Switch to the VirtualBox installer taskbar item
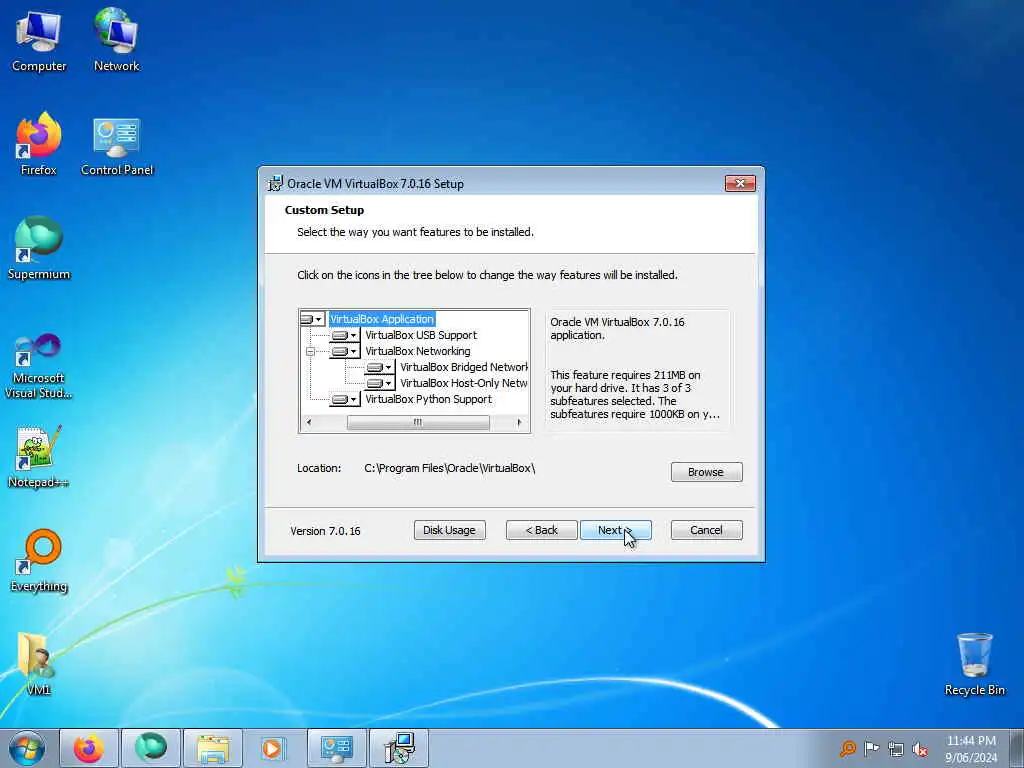This screenshot has width=1024, height=768. pos(399,748)
